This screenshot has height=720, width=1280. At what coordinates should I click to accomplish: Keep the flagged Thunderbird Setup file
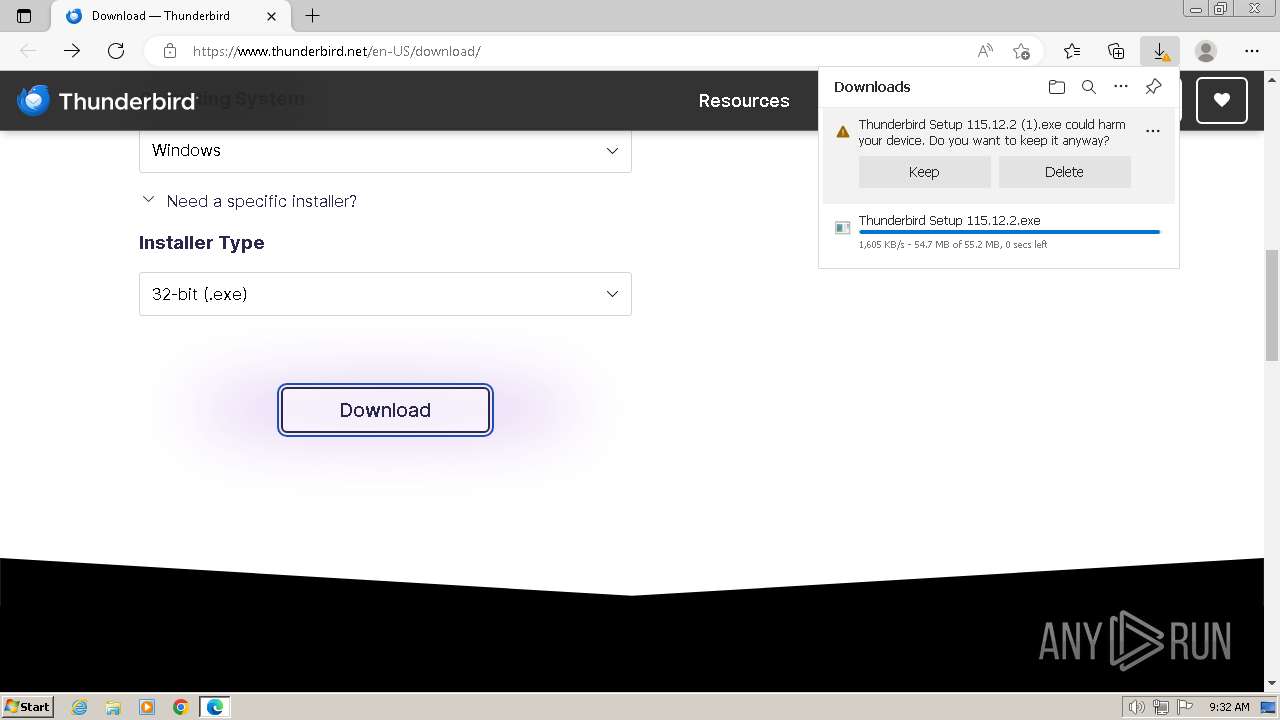click(924, 172)
